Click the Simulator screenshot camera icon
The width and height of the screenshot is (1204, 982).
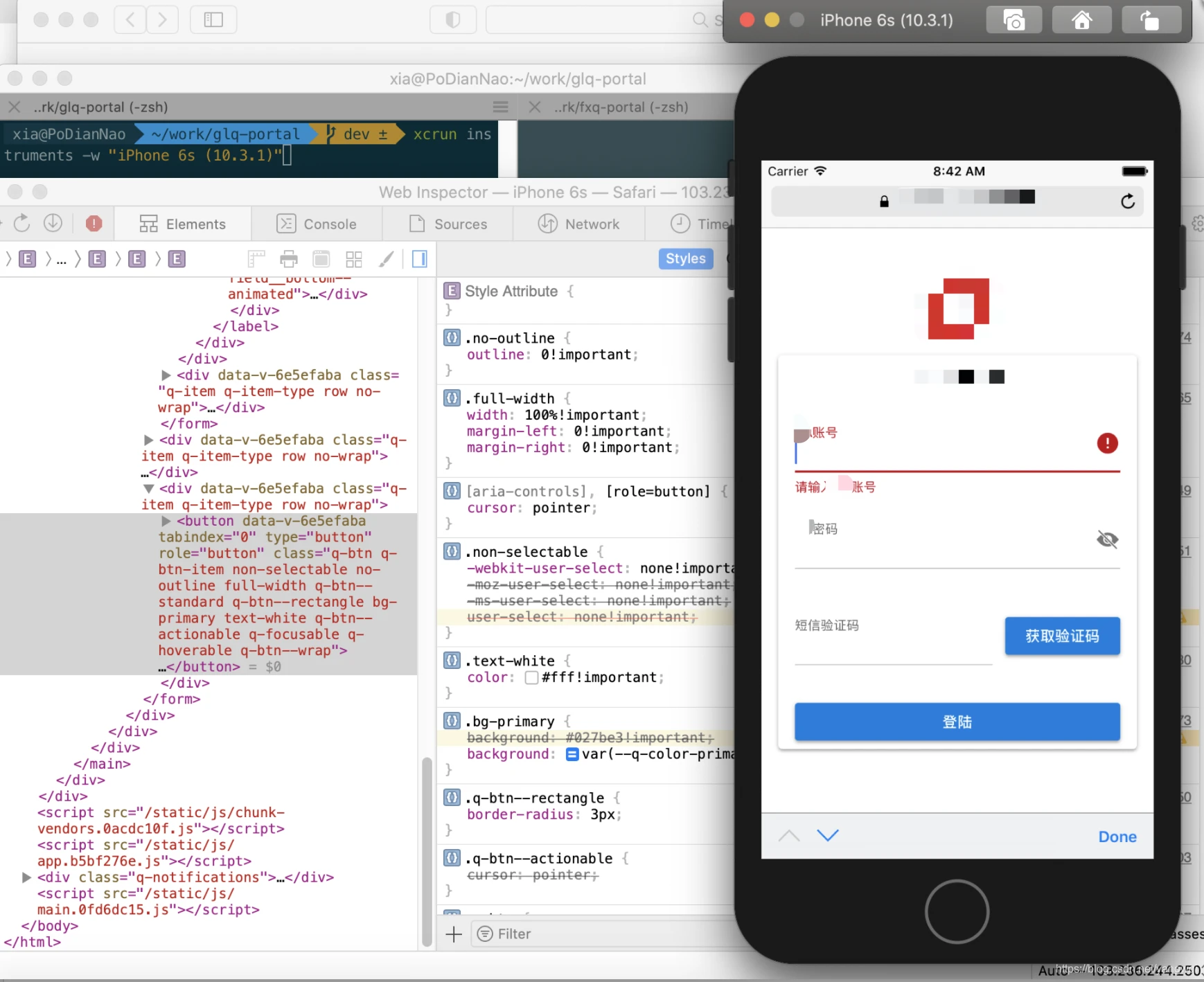tap(1014, 20)
